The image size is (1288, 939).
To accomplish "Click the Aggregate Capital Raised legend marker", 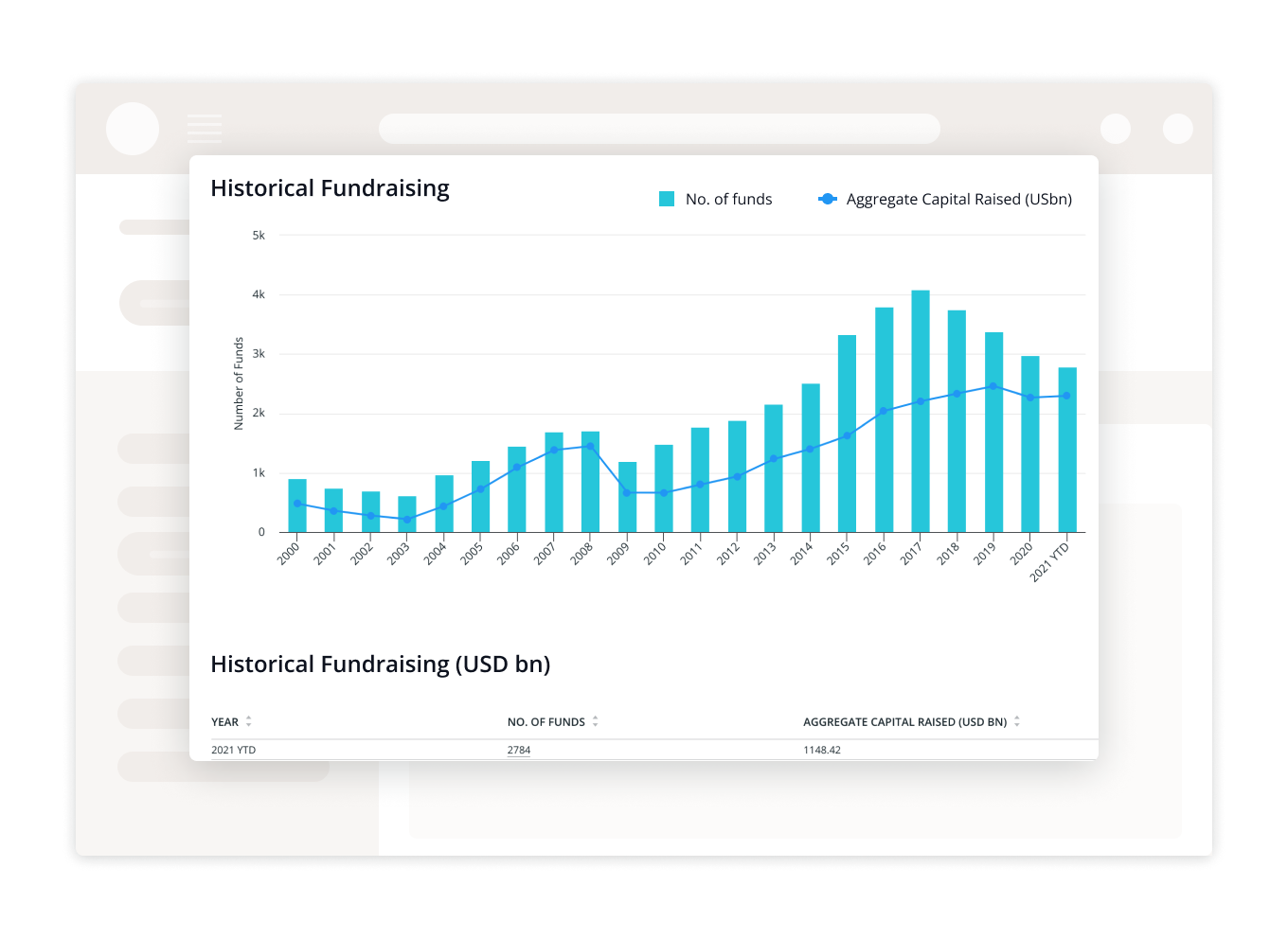I will point(827,199).
